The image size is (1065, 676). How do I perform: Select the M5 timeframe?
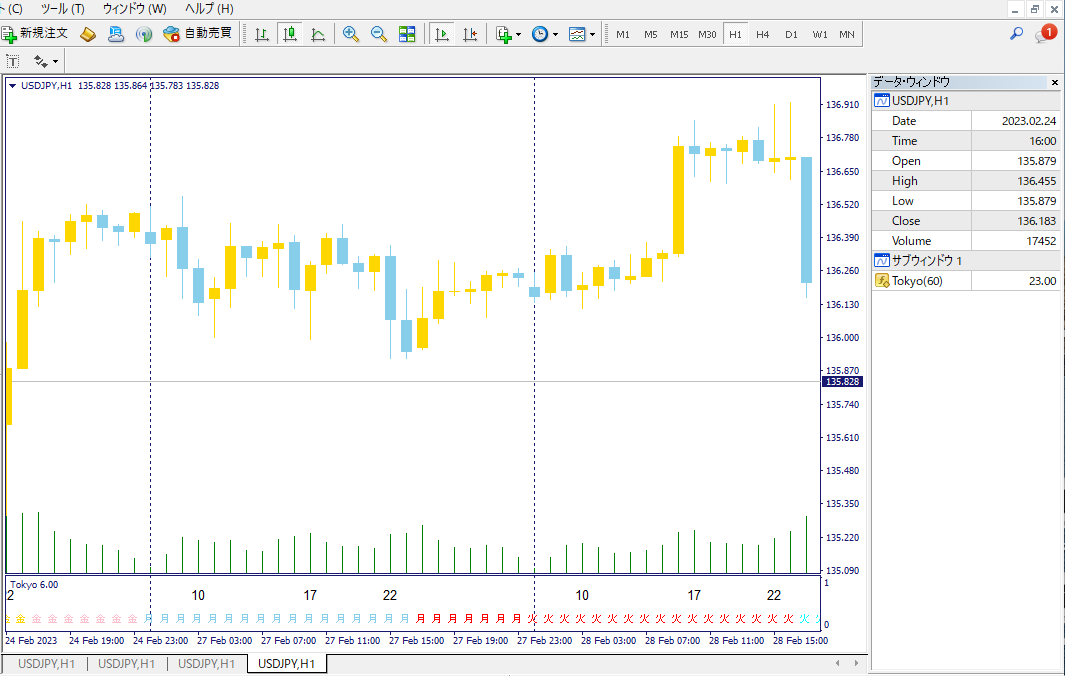tap(651, 34)
